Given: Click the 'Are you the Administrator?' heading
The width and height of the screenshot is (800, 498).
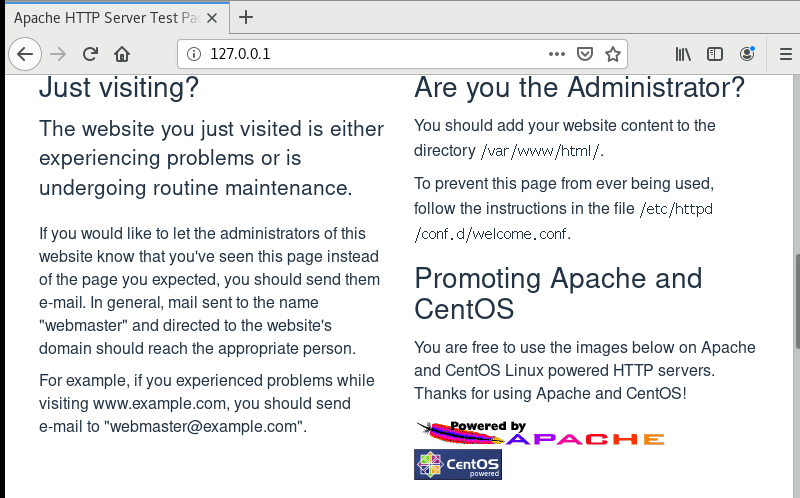Looking at the screenshot, I should pos(579,87).
